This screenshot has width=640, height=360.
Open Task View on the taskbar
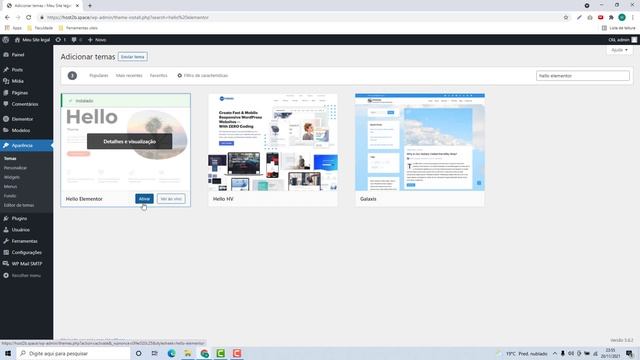(x=154, y=353)
